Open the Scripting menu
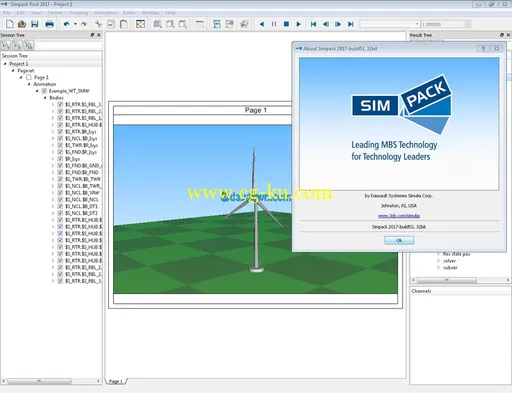 pyautogui.click(x=79, y=13)
